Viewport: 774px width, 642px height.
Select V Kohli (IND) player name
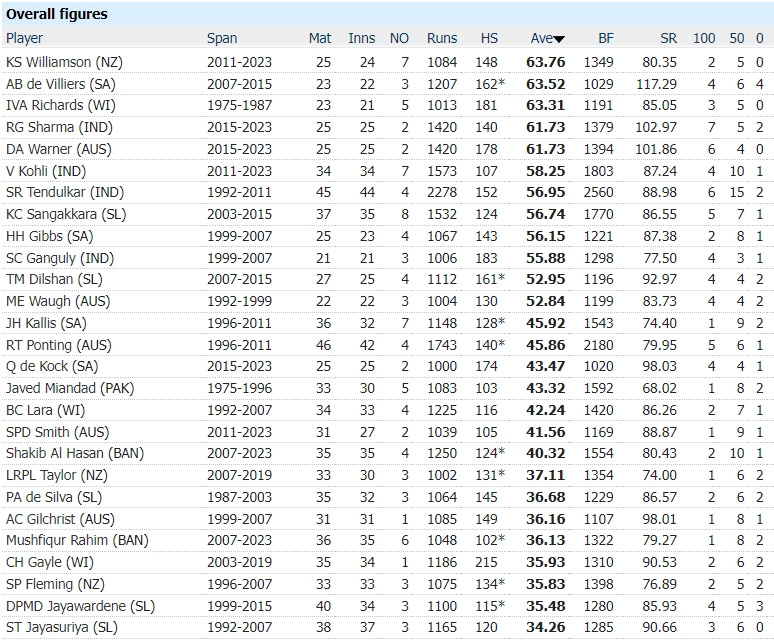pyautogui.click(x=46, y=171)
